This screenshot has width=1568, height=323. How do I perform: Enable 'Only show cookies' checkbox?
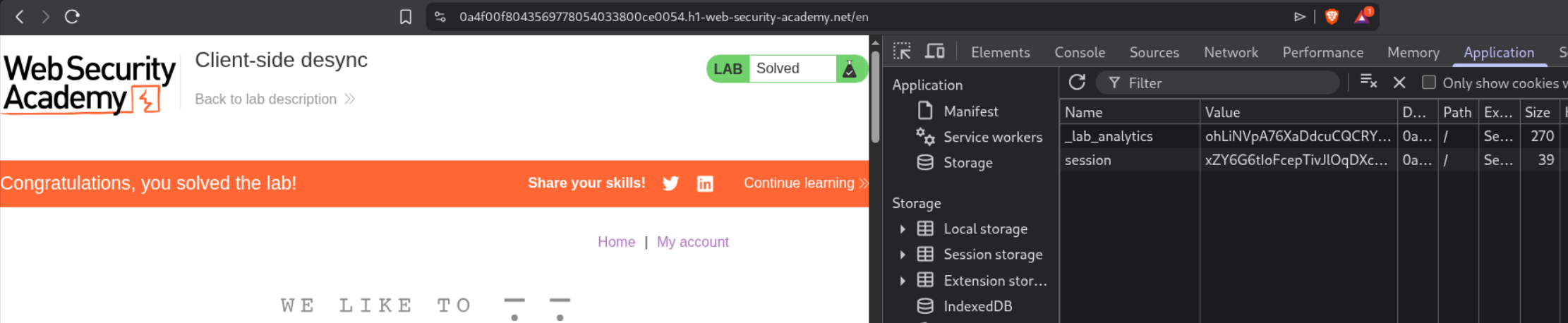tap(1429, 83)
